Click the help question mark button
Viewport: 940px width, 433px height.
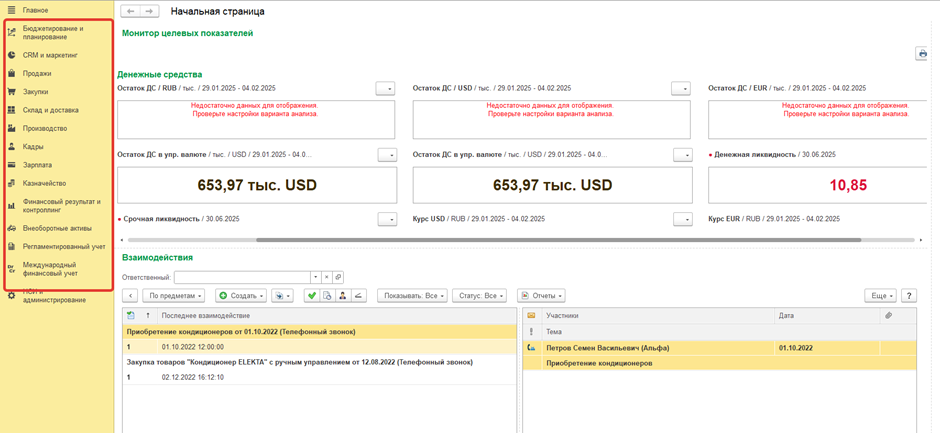[909, 296]
